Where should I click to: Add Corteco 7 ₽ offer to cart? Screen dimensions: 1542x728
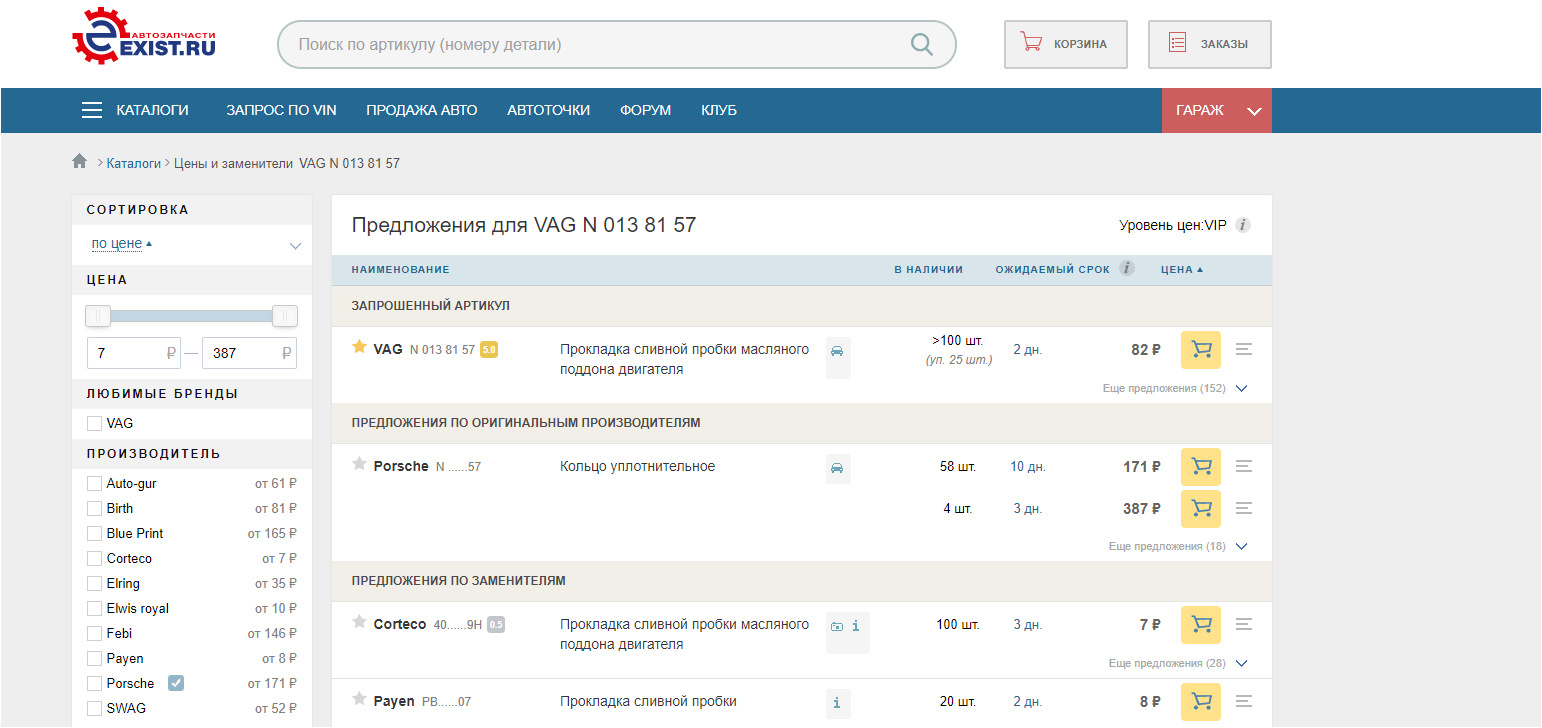point(1201,625)
